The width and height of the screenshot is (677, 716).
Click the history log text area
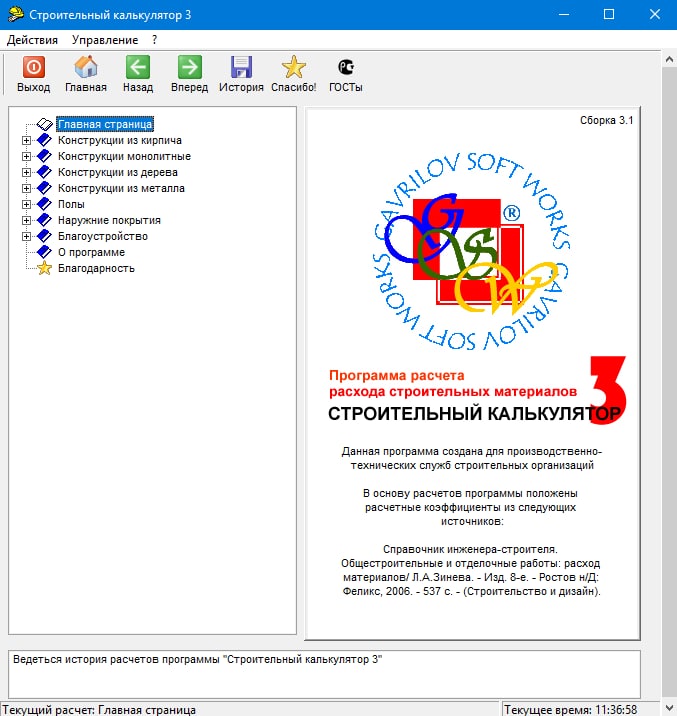[x=324, y=674]
